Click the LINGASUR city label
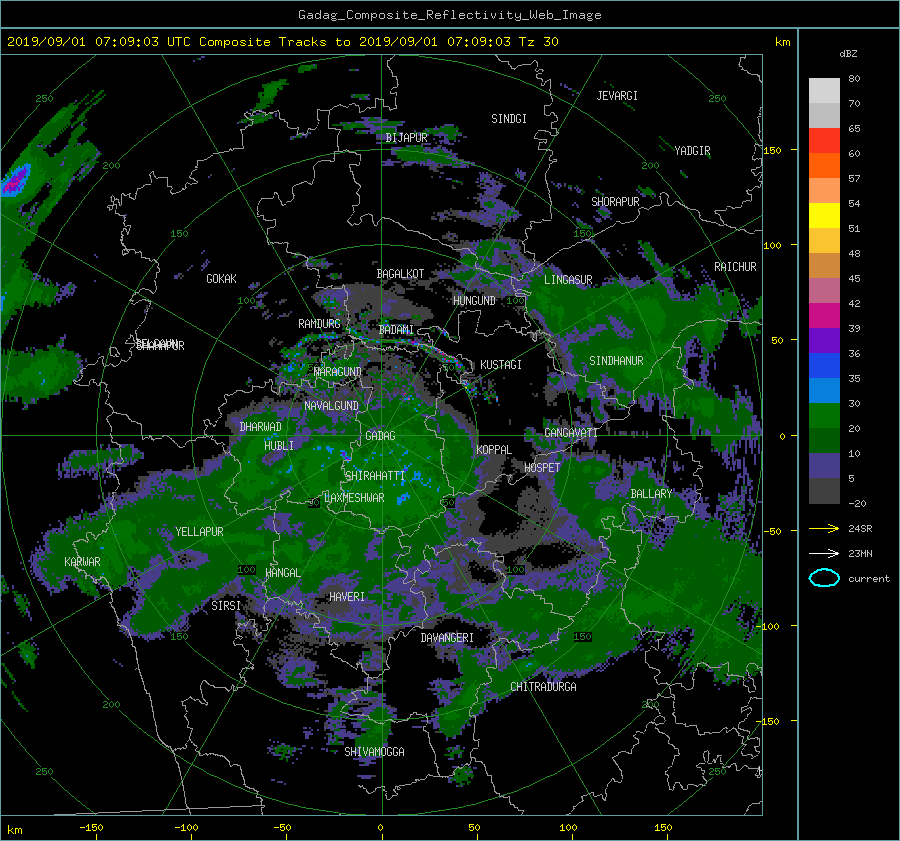Screen dimensions: 900x841 coord(568,280)
